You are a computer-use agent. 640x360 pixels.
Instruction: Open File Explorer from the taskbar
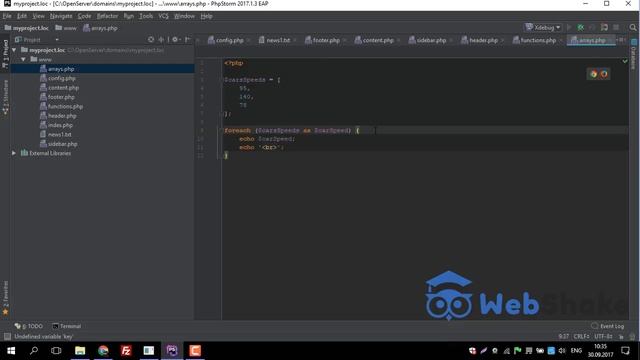pyautogui.click(x=80, y=351)
